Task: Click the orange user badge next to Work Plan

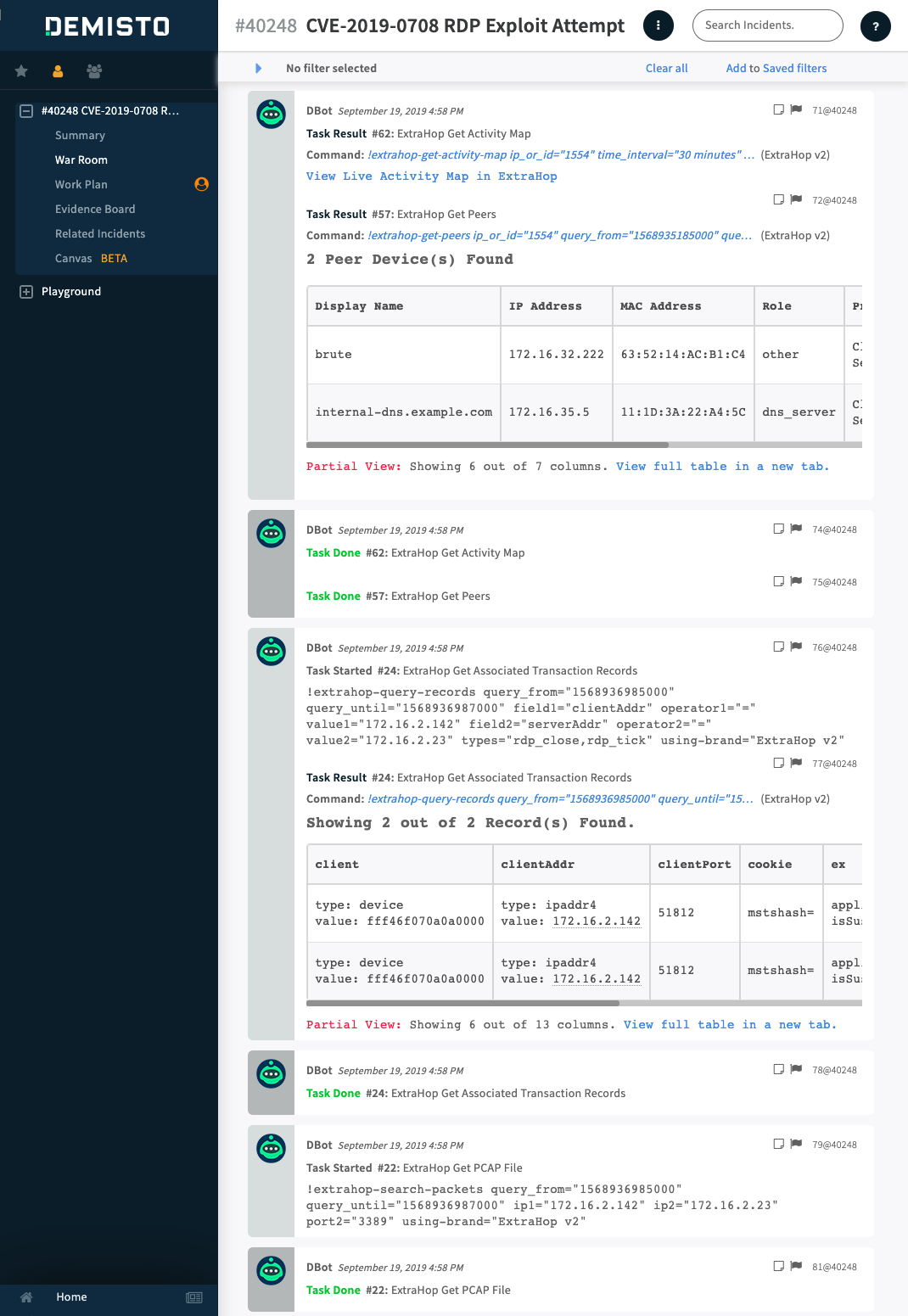Action: 201,184
